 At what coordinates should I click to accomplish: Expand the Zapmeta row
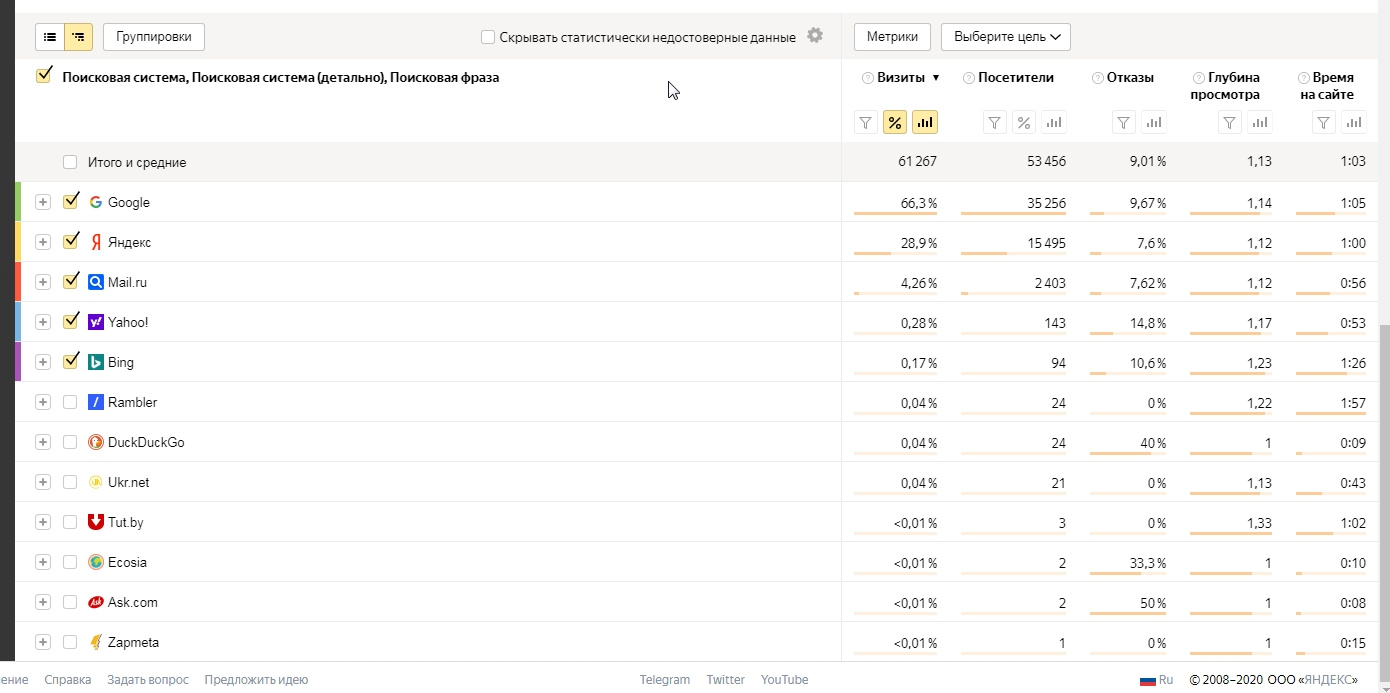coord(42,642)
